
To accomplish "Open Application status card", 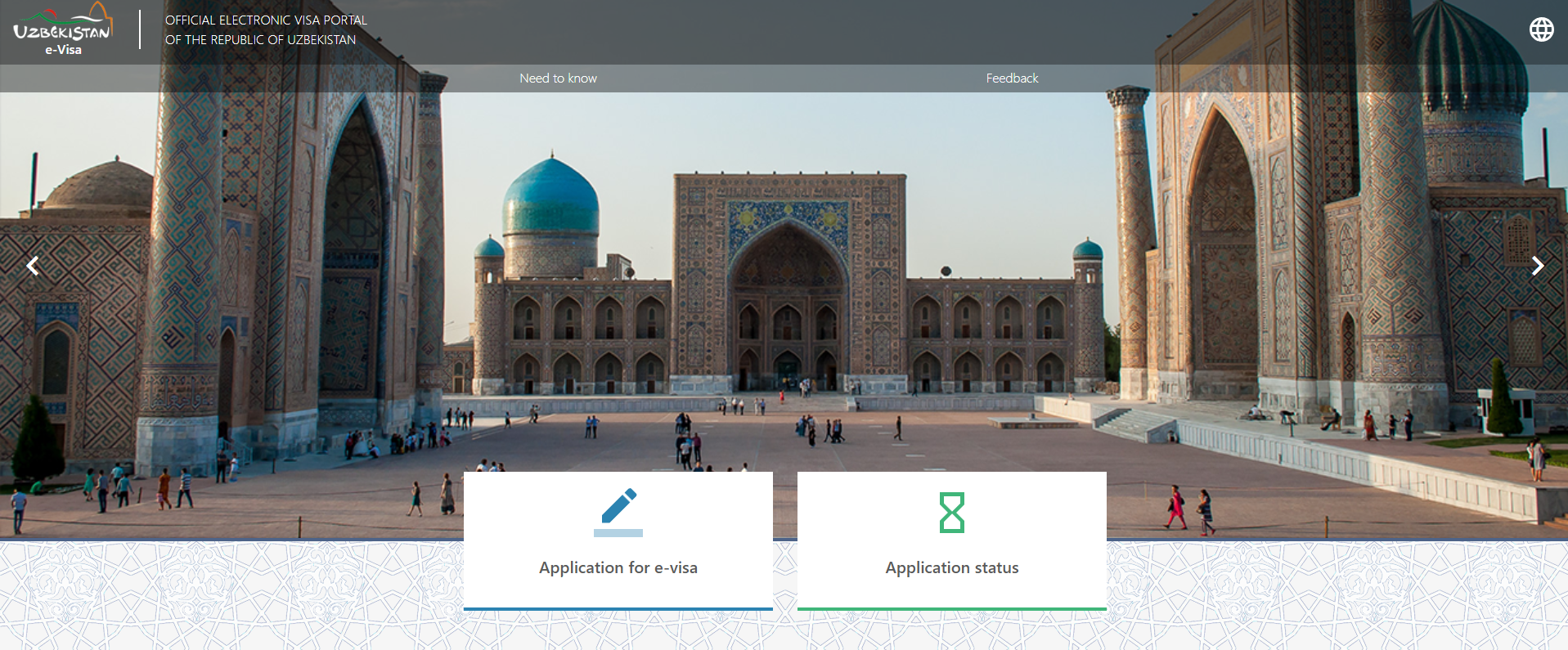I will (952, 541).
